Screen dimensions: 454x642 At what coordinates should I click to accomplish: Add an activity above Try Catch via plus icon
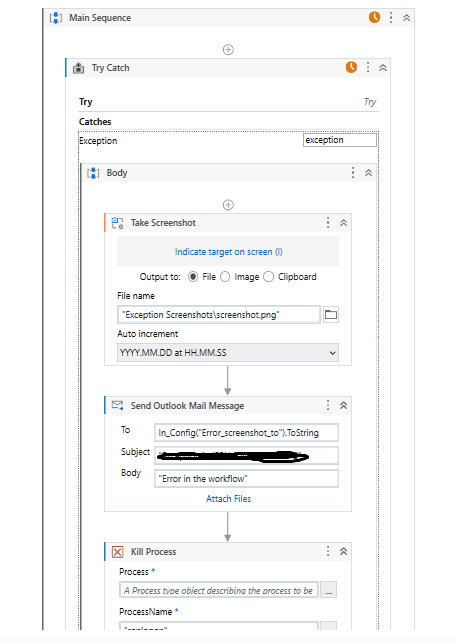coord(228,50)
